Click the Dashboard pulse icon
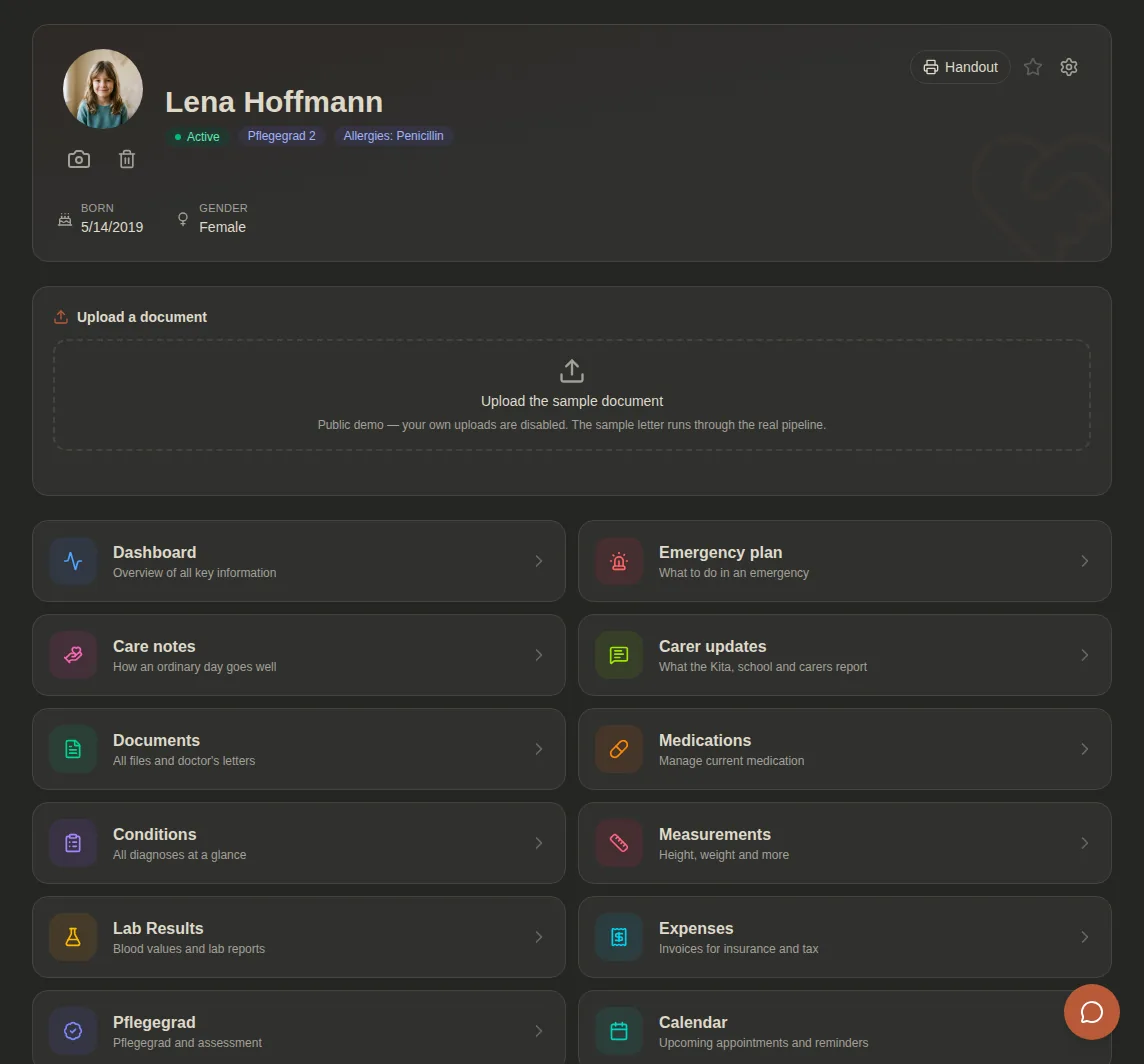This screenshot has height=1064, width=1144. (73, 561)
